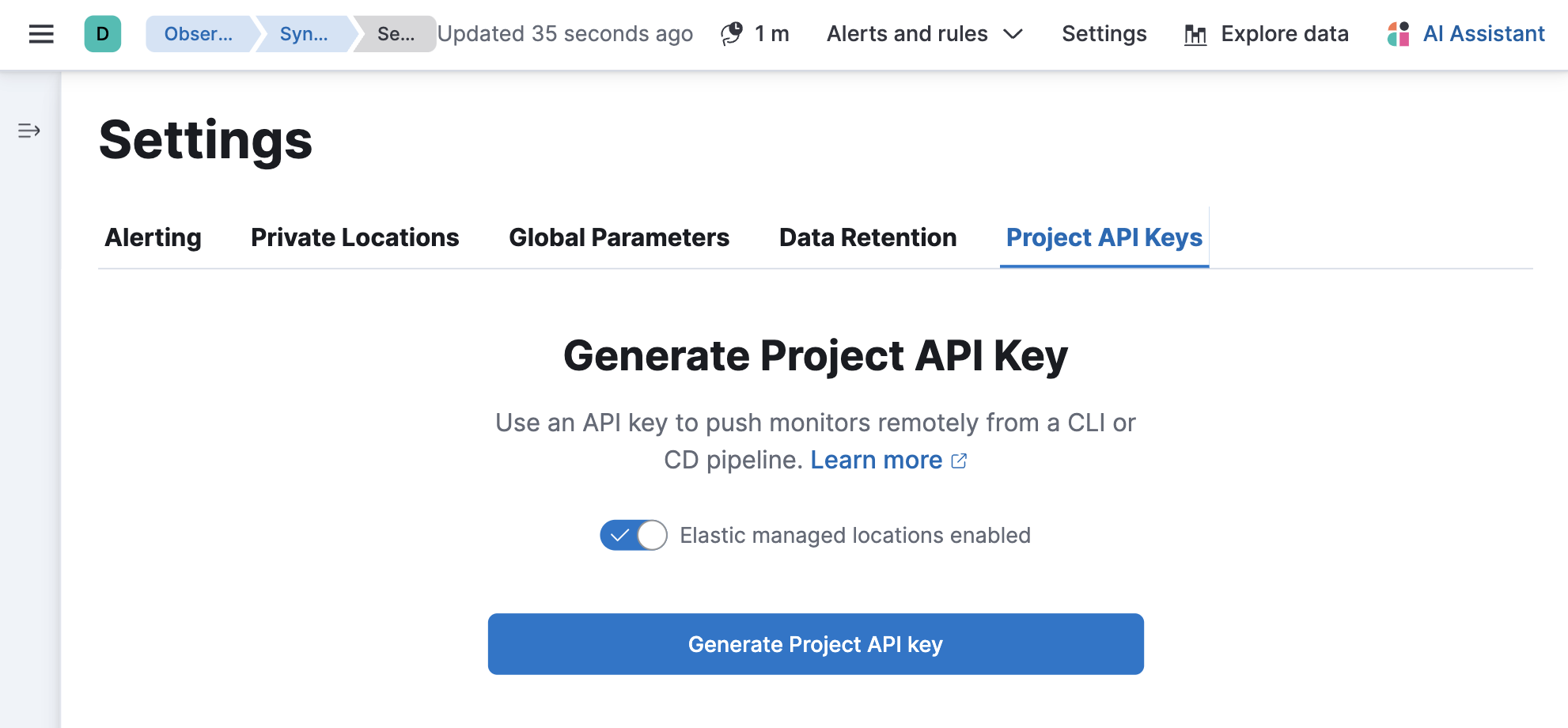The image size is (1568, 728).
Task: Disable Elastic managed locations
Action: pyautogui.click(x=633, y=536)
